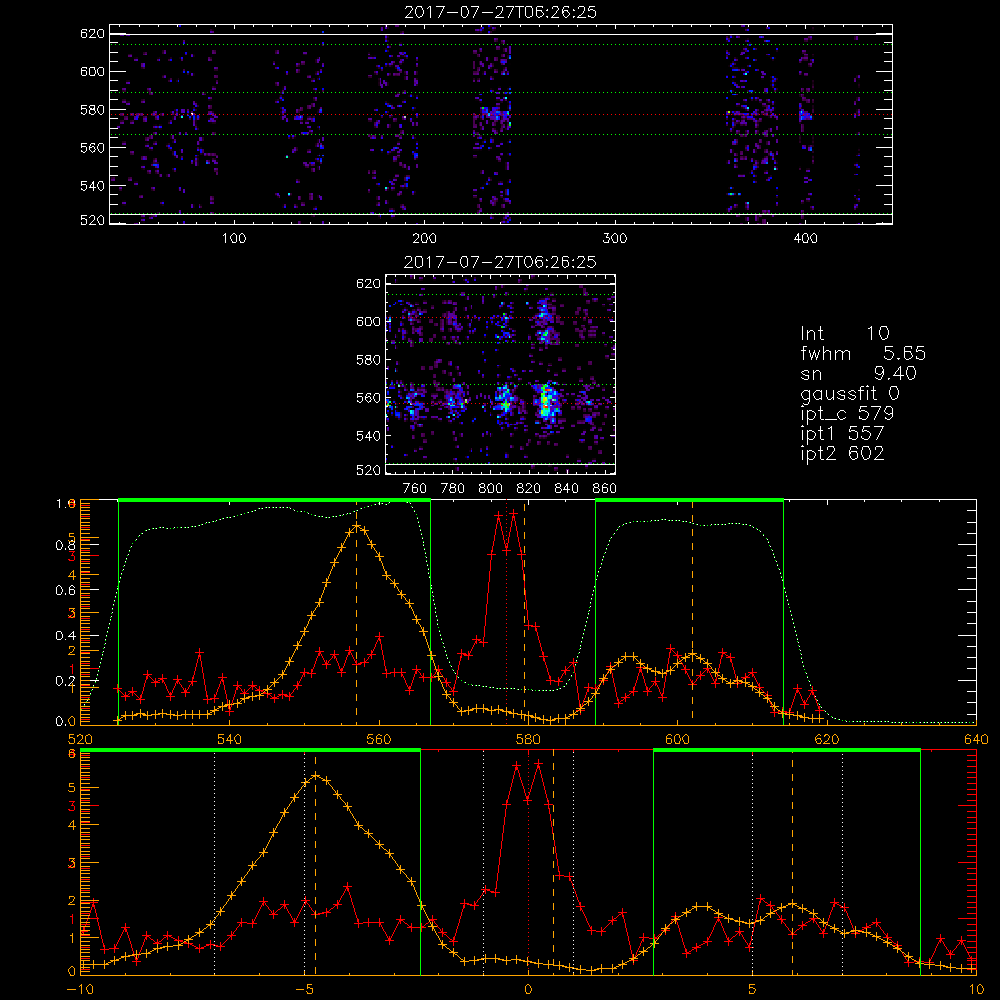The height and width of the screenshot is (1000, 1000).
Task: Click y-axis label 560 on middle plot
Action: [x=368, y=398]
